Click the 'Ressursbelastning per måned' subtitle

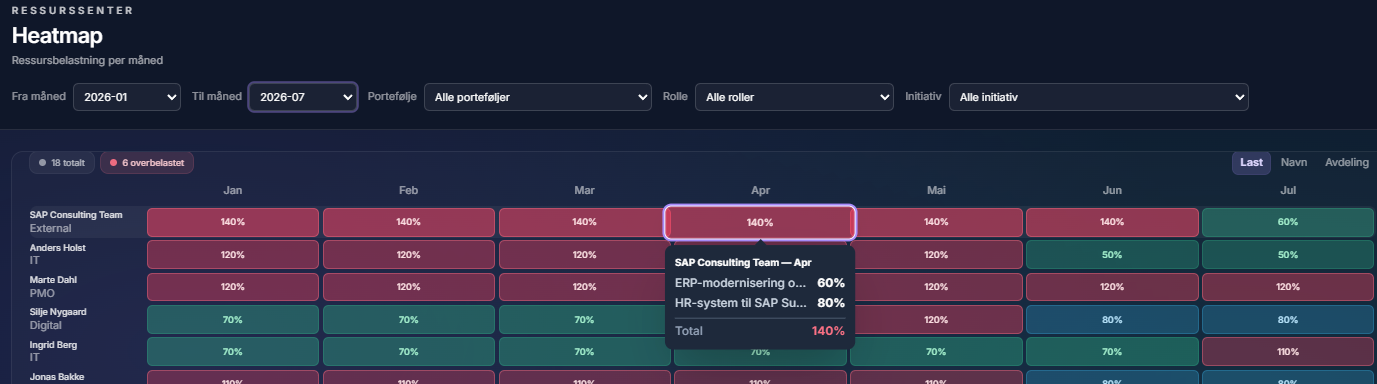87,60
